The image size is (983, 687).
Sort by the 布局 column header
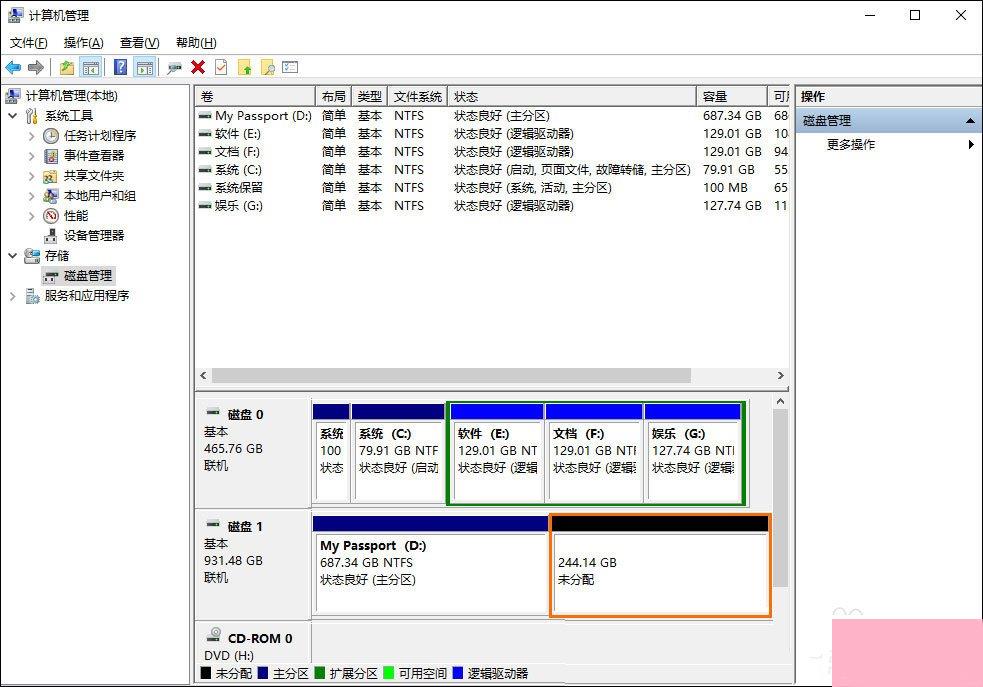click(x=334, y=97)
